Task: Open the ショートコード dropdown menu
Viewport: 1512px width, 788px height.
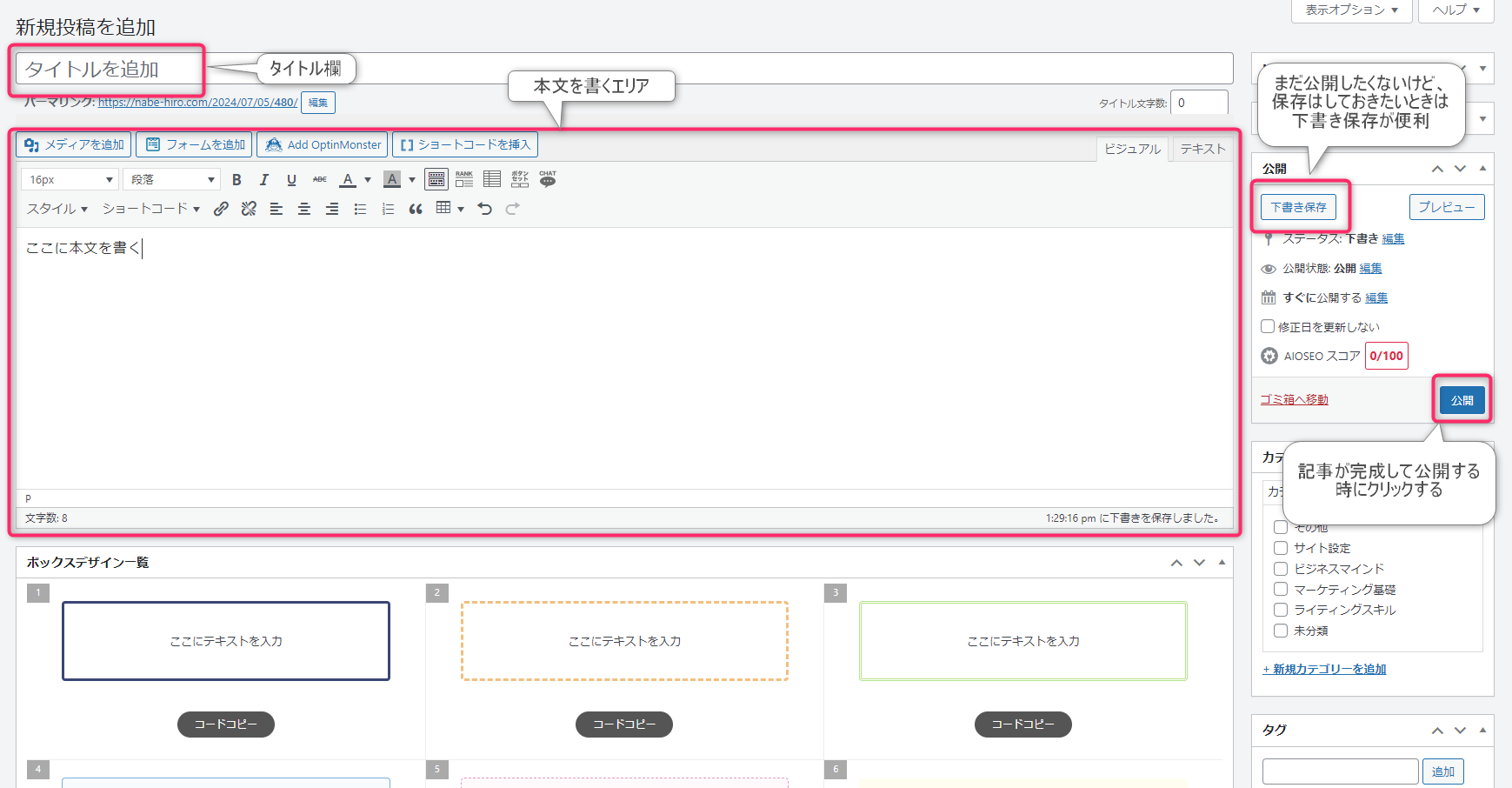Action: (x=151, y=209)
